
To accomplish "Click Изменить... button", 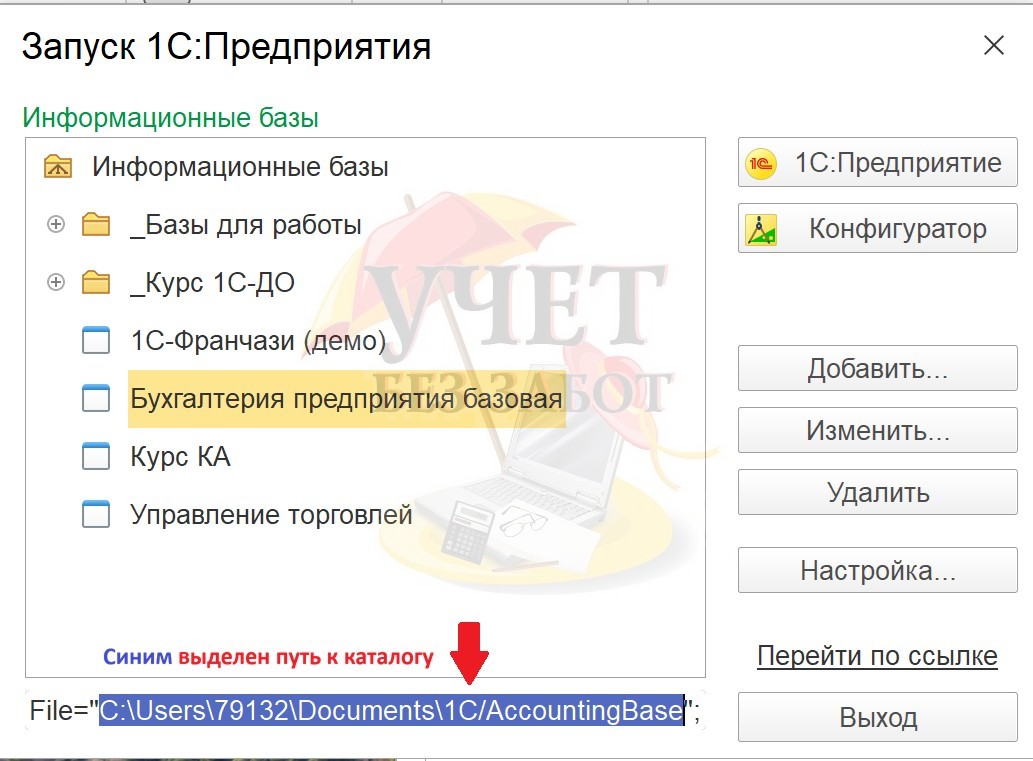I will [x=878, y=430].
